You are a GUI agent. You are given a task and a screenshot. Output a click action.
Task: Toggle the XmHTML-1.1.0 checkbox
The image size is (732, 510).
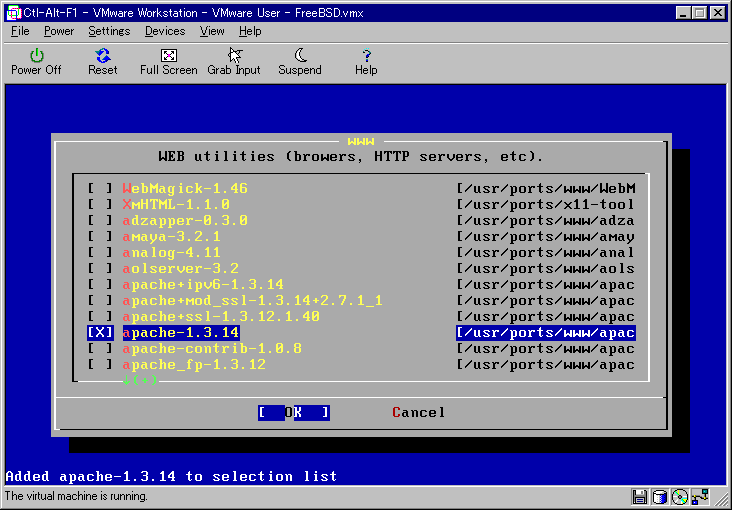point(100,205)
